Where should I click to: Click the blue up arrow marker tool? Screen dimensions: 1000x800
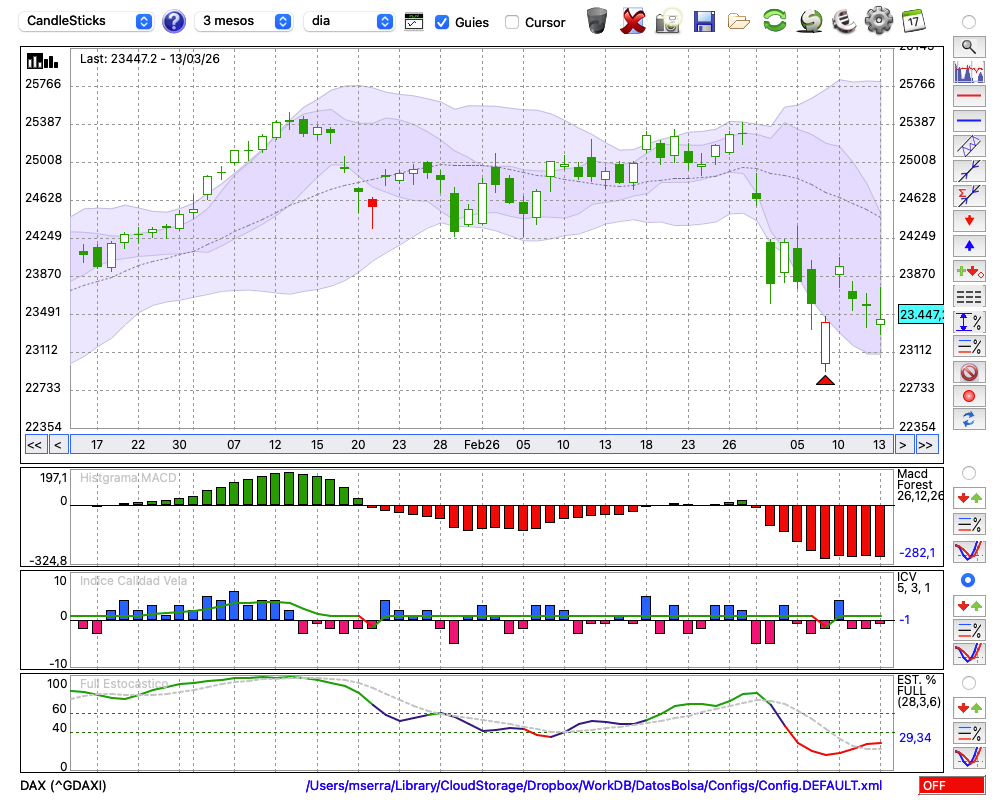[x=968, y=245]
